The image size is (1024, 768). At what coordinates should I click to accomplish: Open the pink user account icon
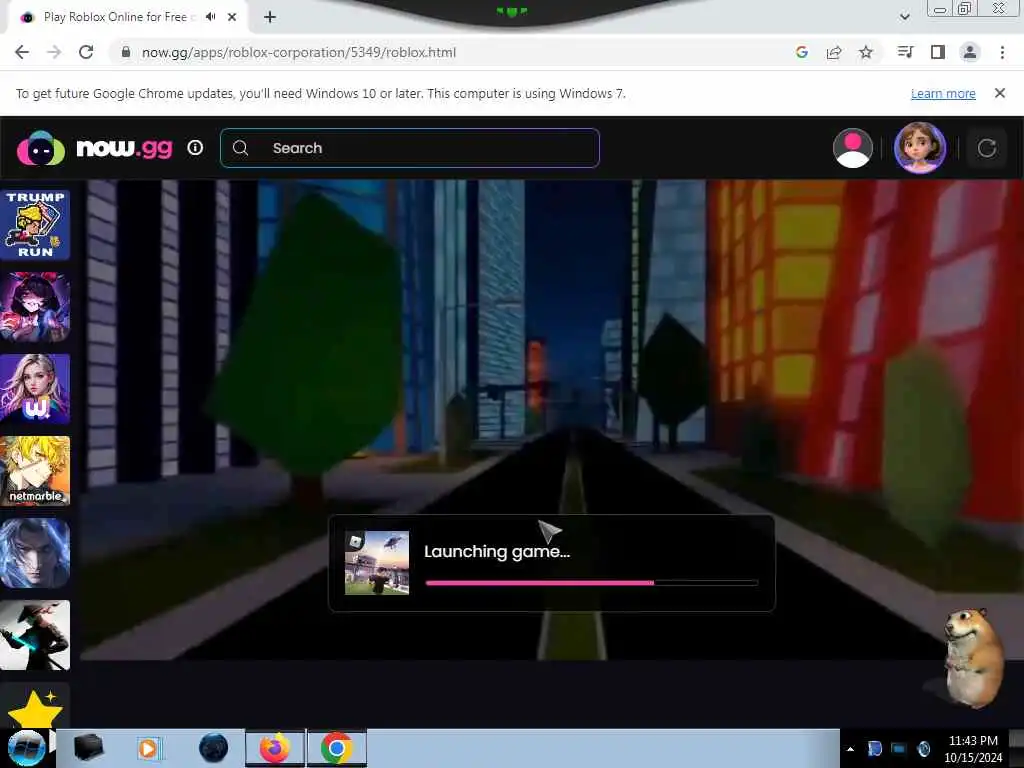[x=853, y=148]
